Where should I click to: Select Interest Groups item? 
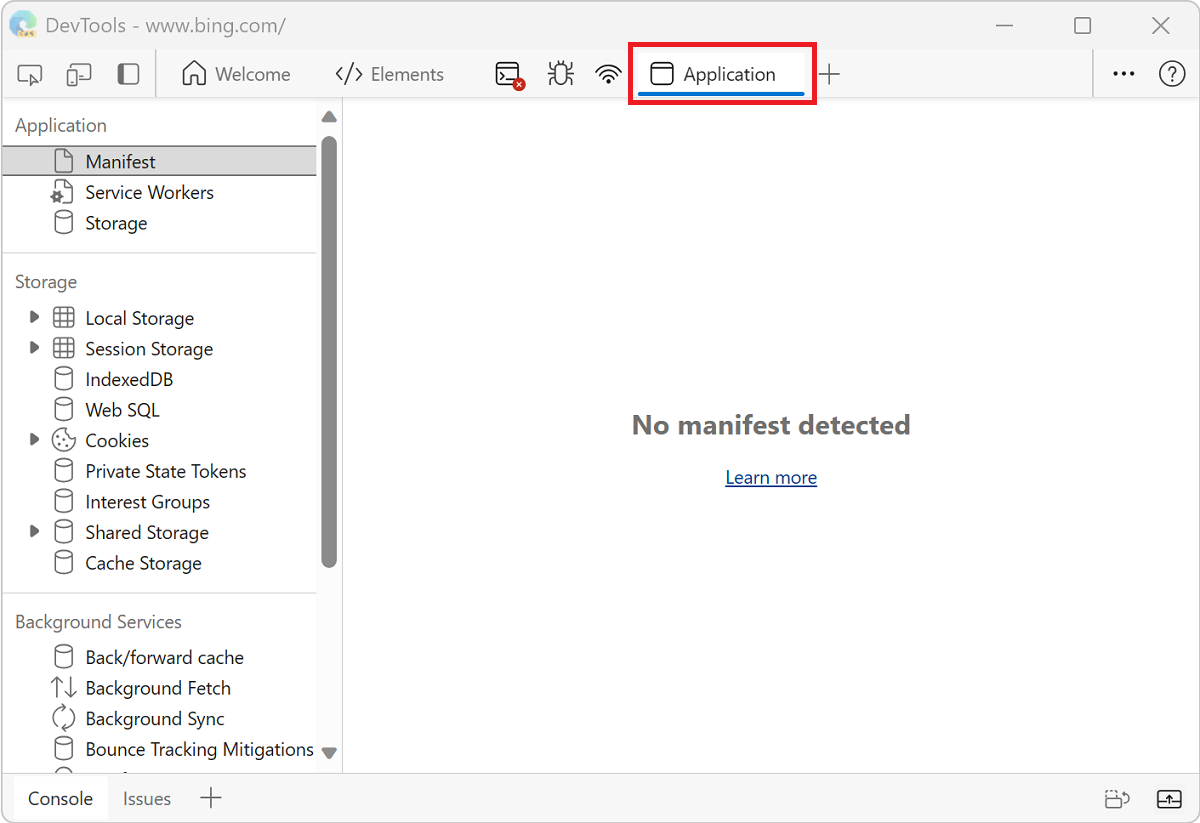point(159,502)
